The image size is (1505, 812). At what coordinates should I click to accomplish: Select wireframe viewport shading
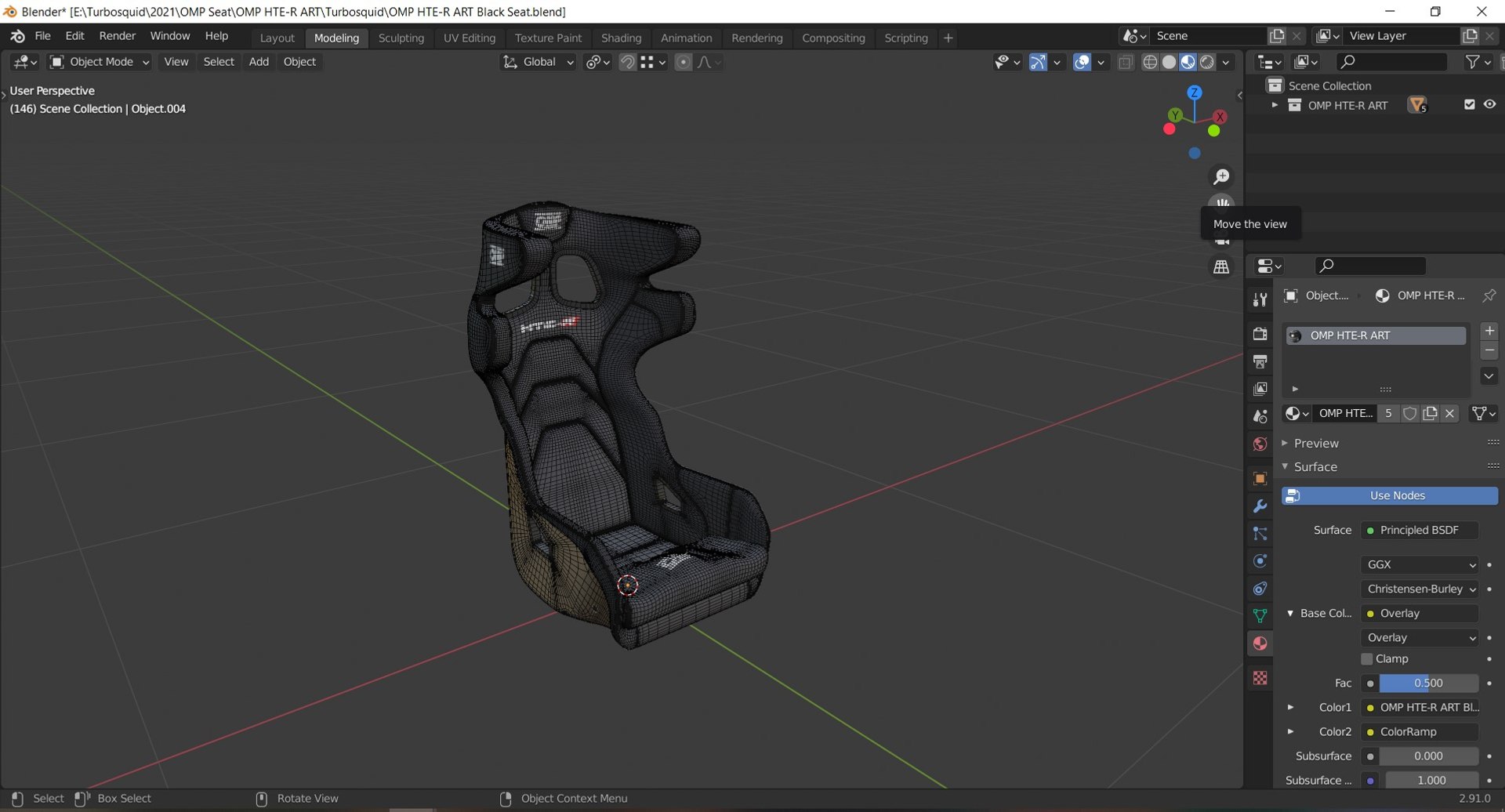pyautogui.click(x=1150, y=62)
